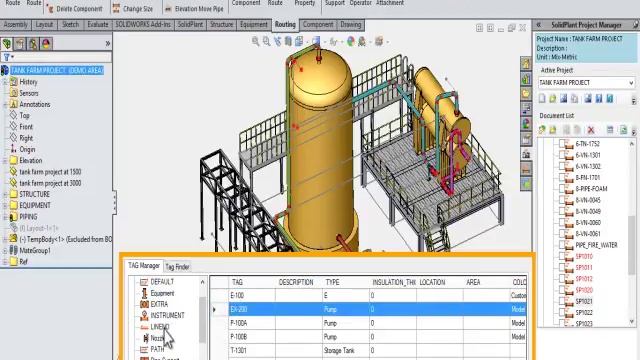This screenshot has height=360, width=640.
Task: Collapse SolidPlant Project Manager with double chevron
Action: pos(539,25)
